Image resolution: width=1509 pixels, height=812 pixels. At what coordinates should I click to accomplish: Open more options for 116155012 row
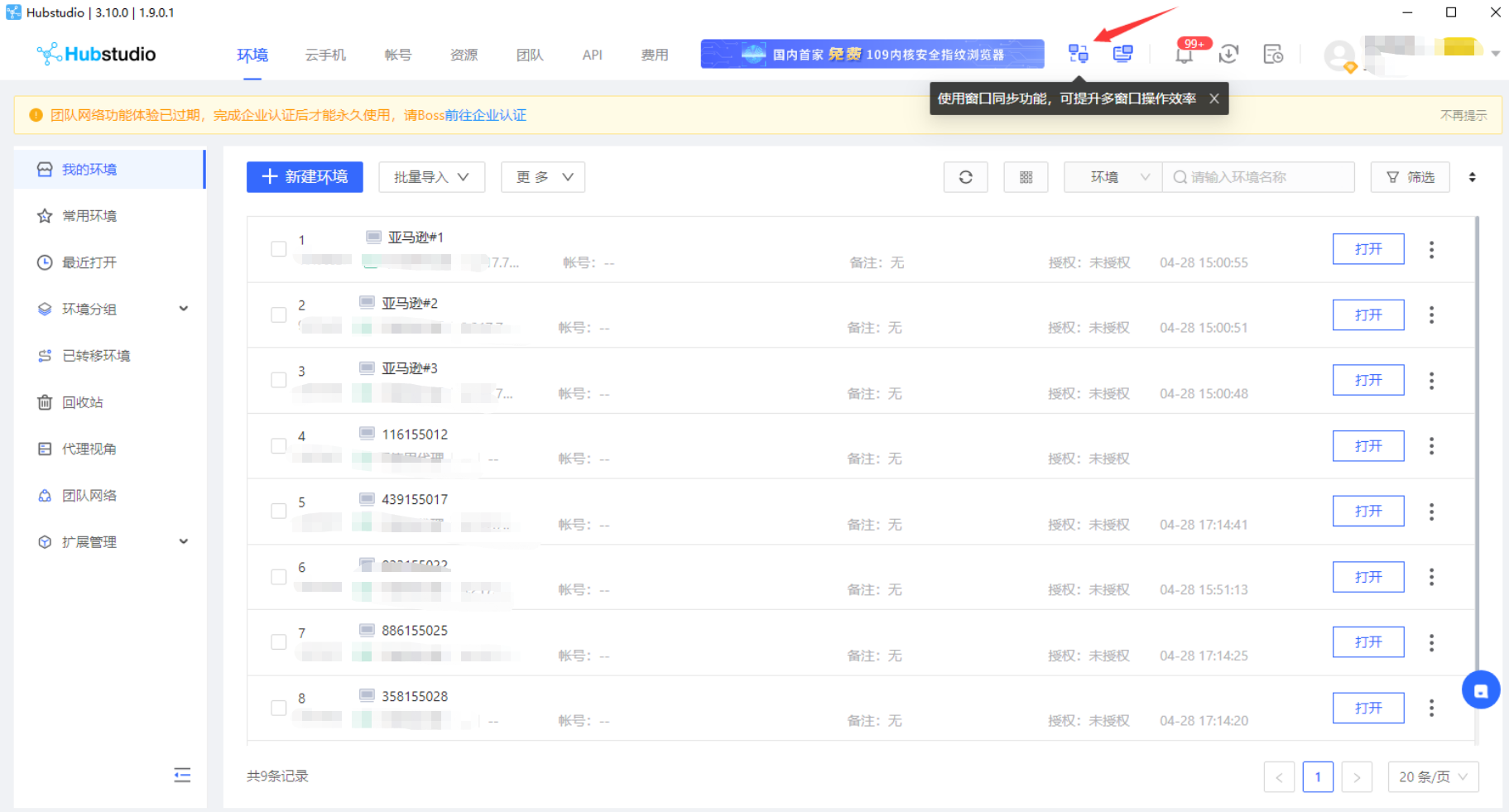(x=1431, y=446)
